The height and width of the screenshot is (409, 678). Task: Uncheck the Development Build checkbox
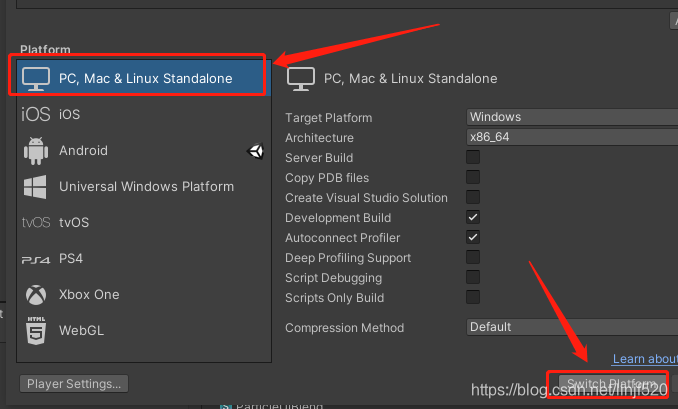coord(473,217)
